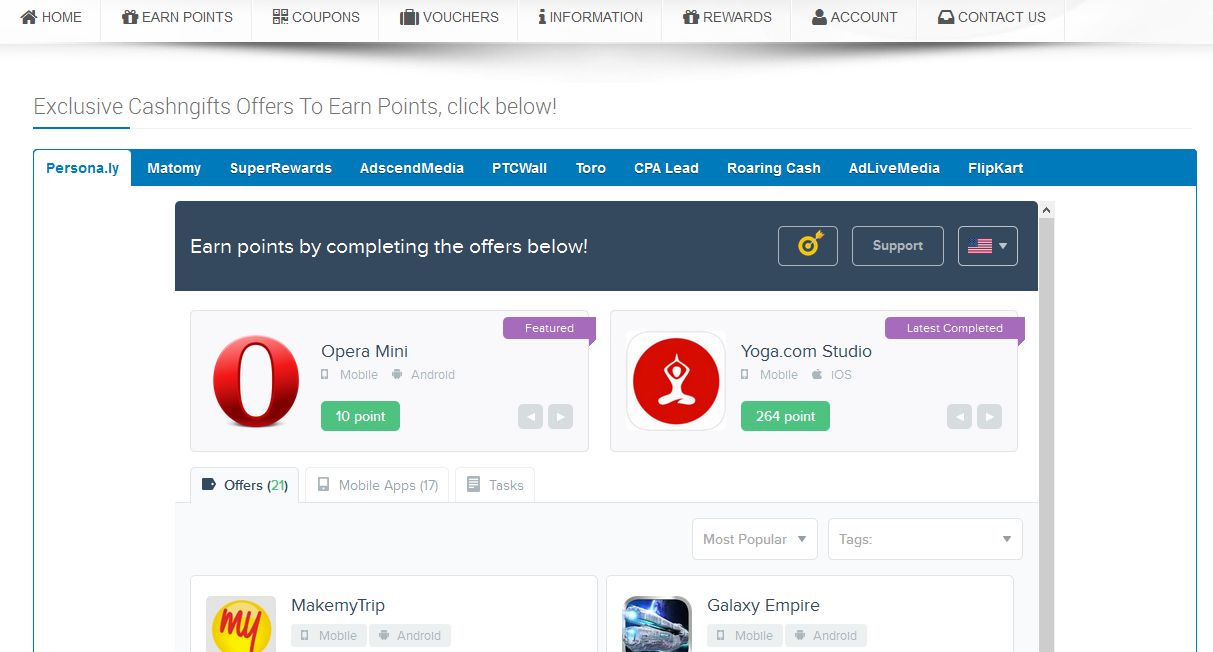Switch to the Roaring Cash tab
This screenshot has height=652, width=1213.
[774, 168]
